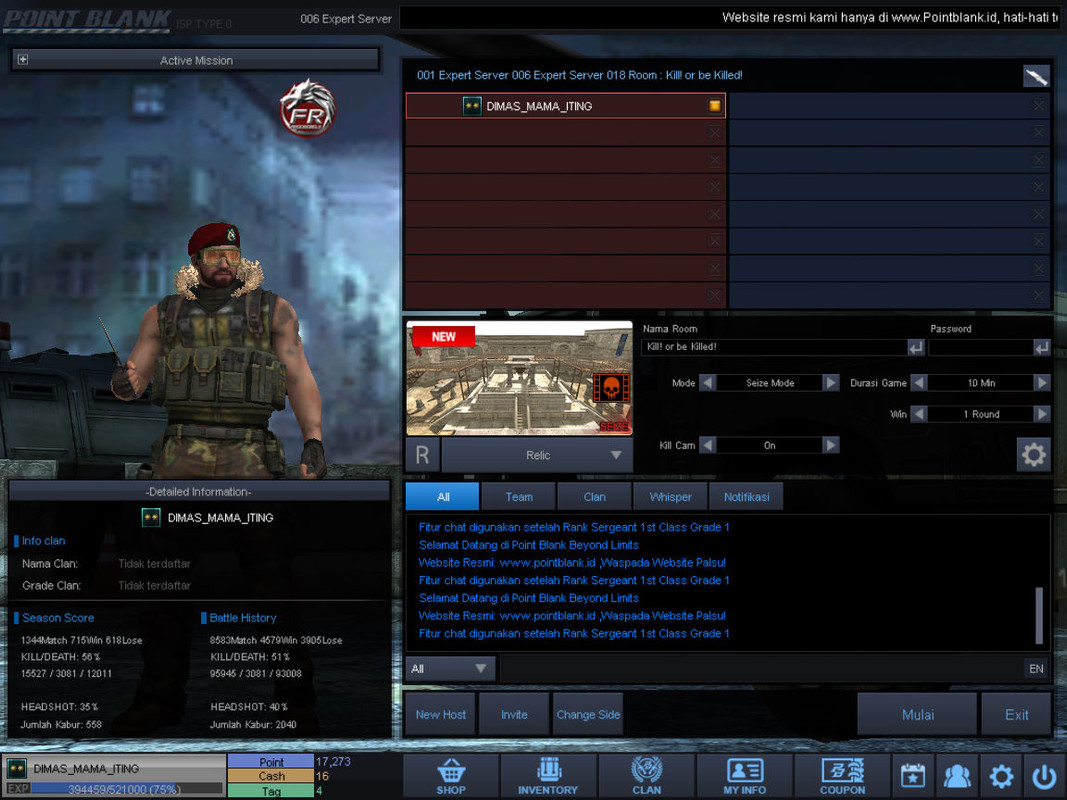Click the FR wolf clan emblem
Screen dimensions: 1067x800
click(x=308, y=107)
